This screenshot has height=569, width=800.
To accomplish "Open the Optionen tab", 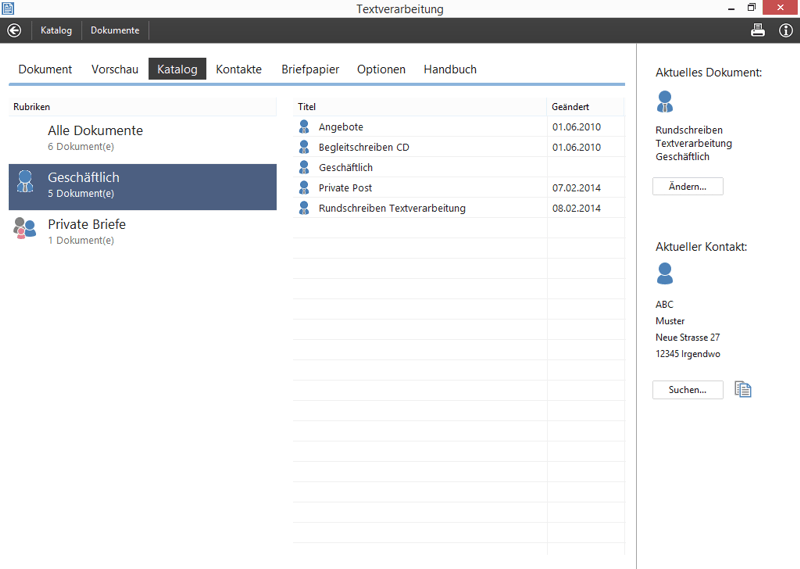I will click(x=381, y=69).
